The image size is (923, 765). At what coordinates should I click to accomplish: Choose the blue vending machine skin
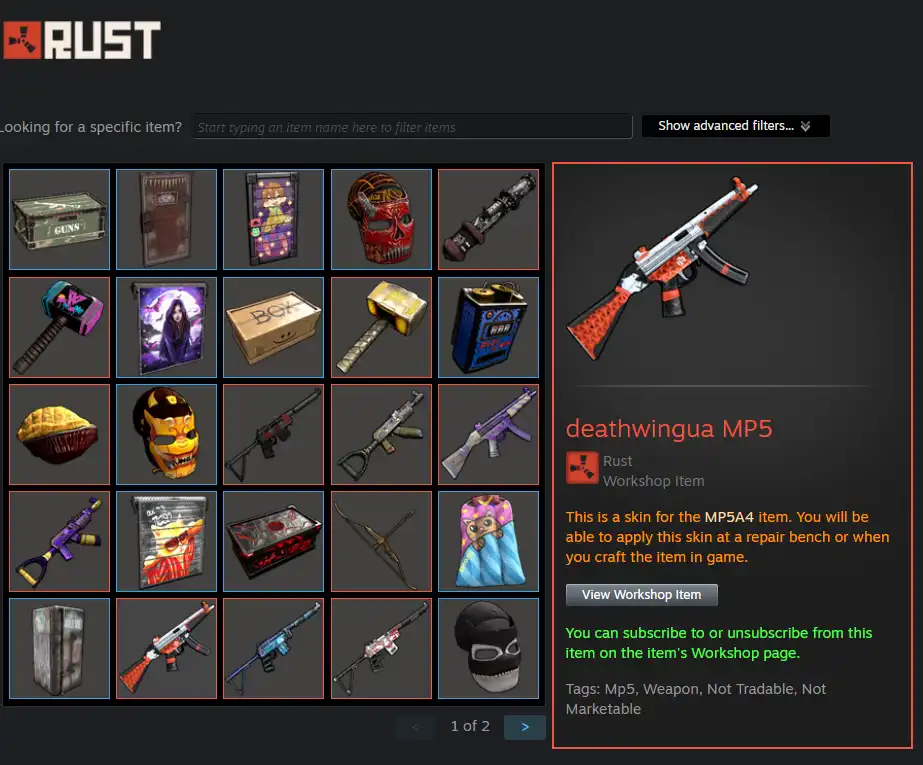pyautogui.click(x=489, y=327)
